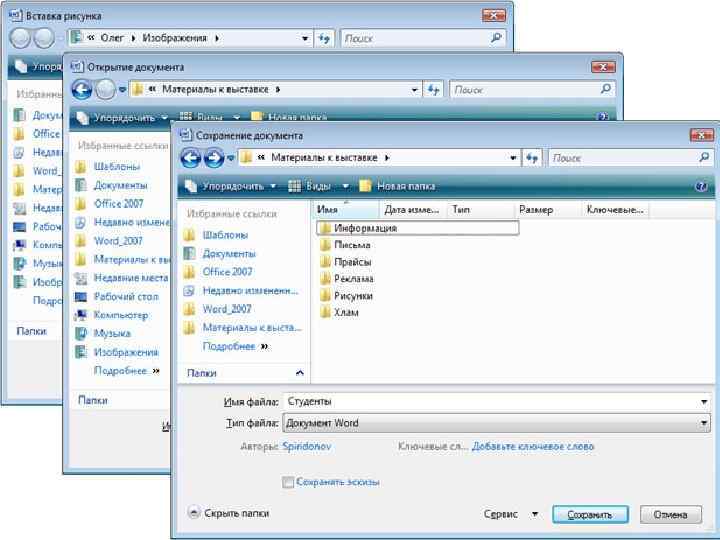Viewport: 720px width, 540px height.
Task: Expand address bar dropdown in Save dialog
Action: point(513,158)
